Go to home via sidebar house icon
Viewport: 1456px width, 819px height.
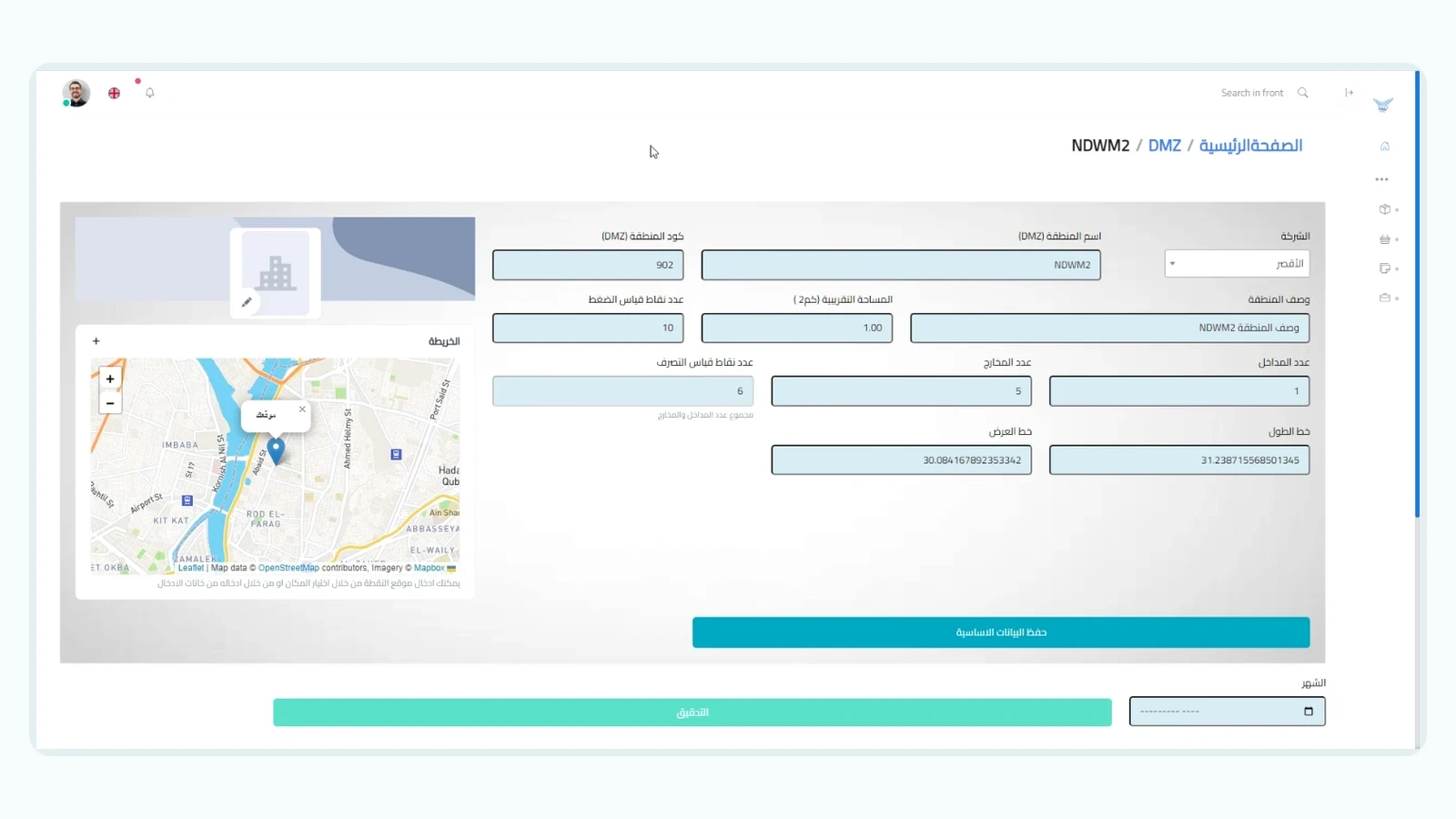point(1385,146)
